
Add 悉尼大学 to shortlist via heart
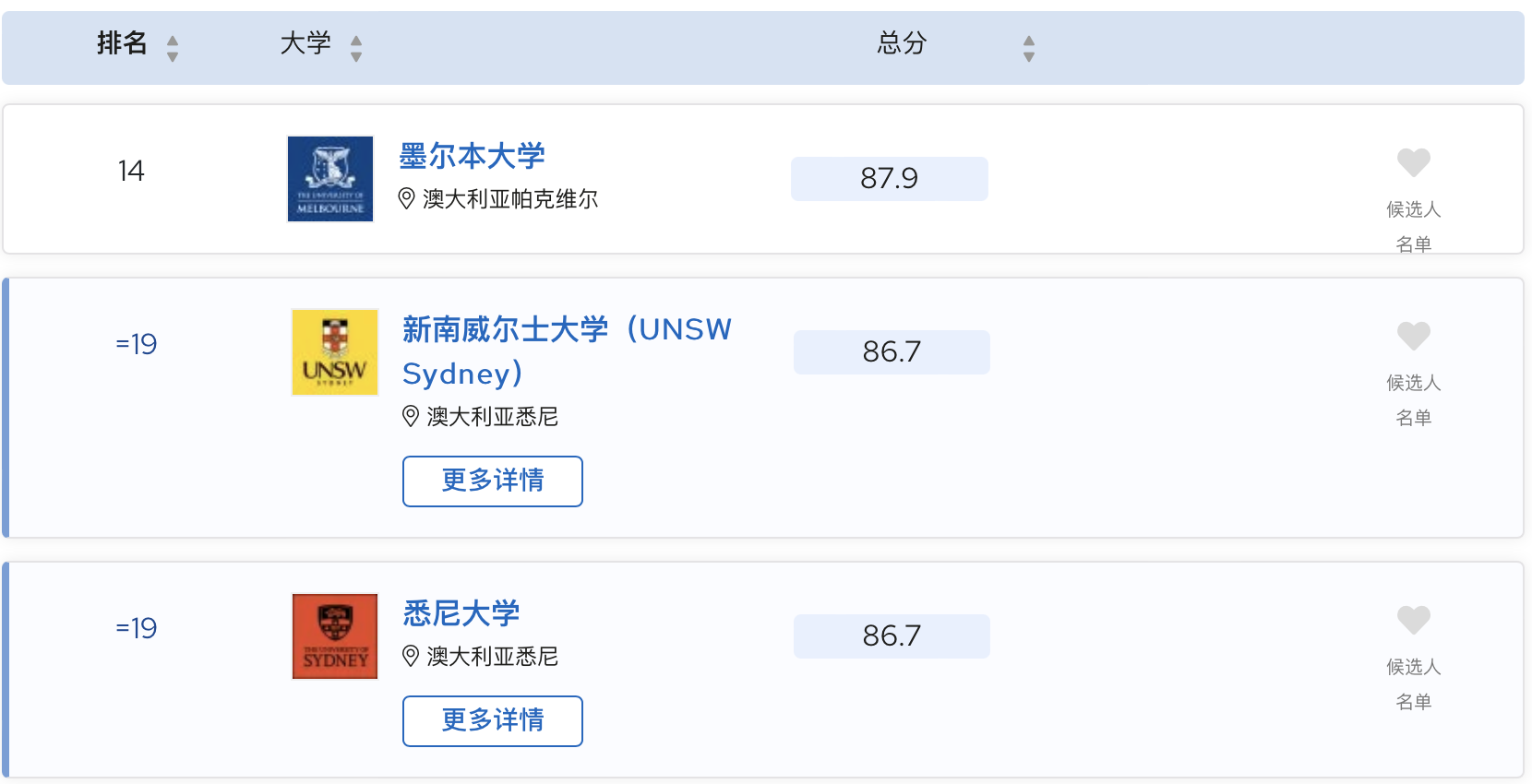tap(1413, 621)
